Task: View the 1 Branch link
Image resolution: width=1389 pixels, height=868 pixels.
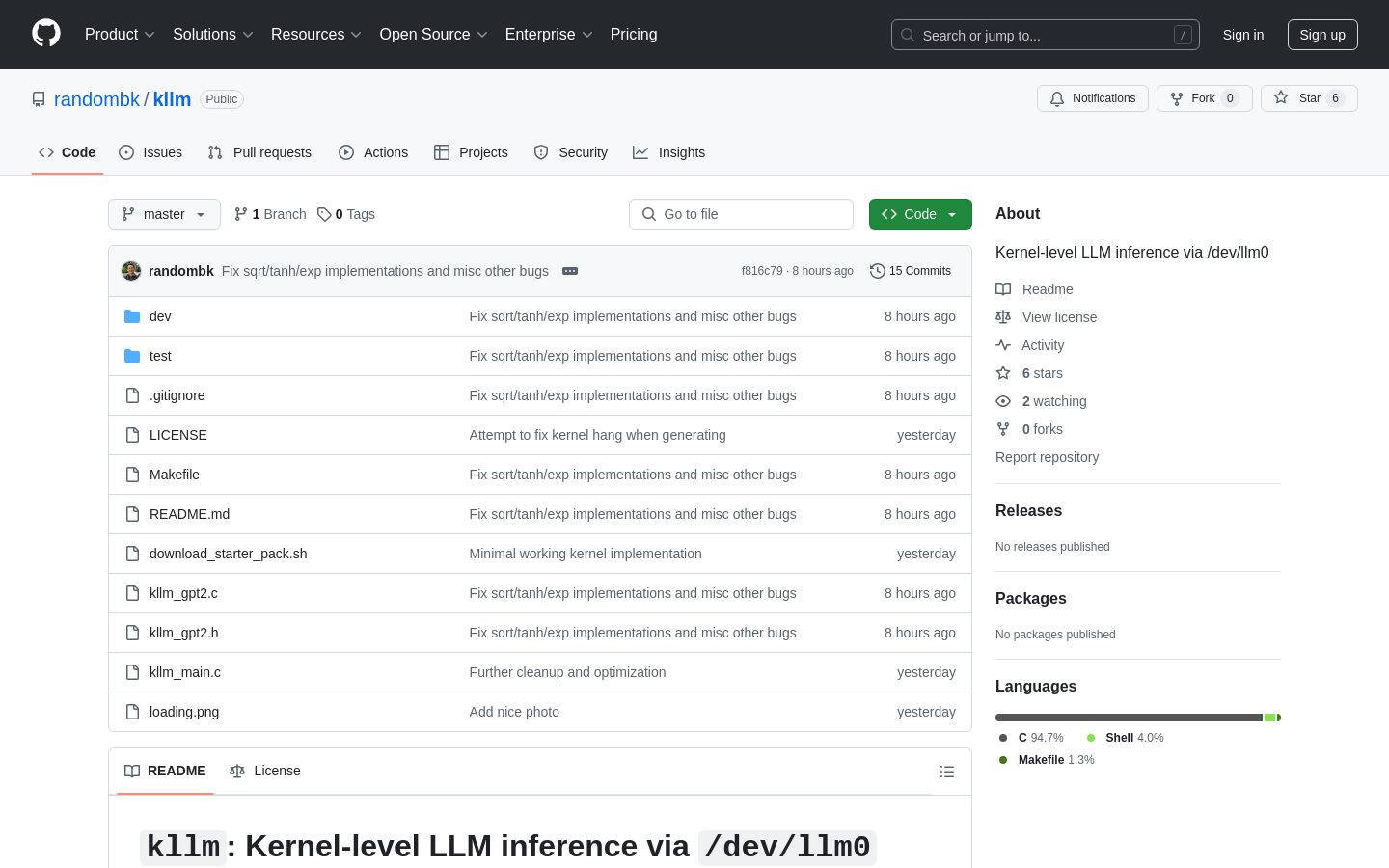Action: pos(270,214)
